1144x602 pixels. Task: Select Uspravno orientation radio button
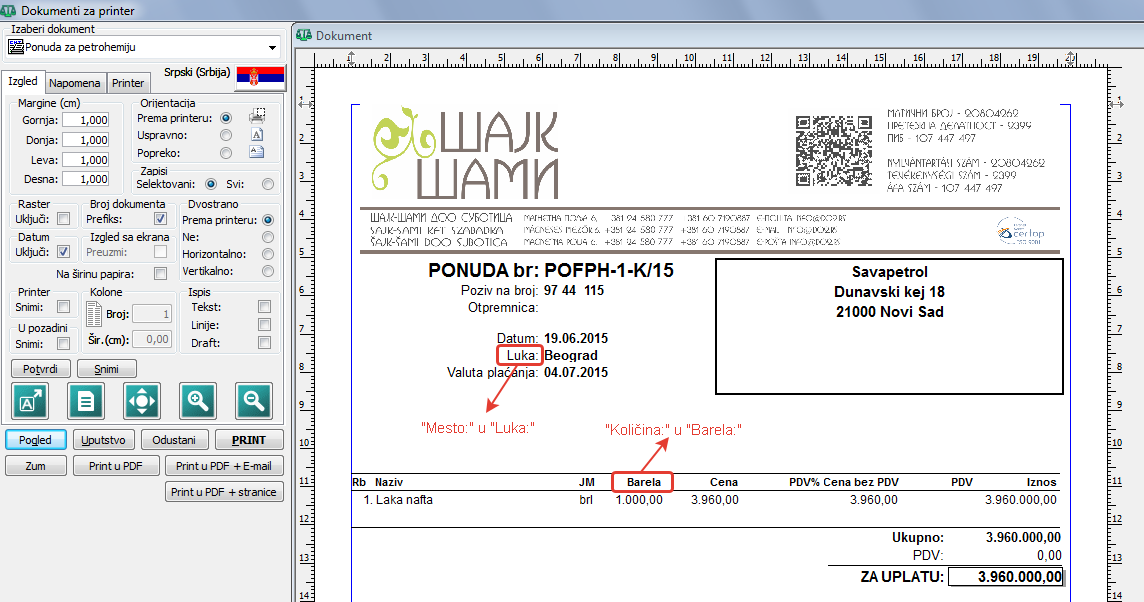coord(226,135)
